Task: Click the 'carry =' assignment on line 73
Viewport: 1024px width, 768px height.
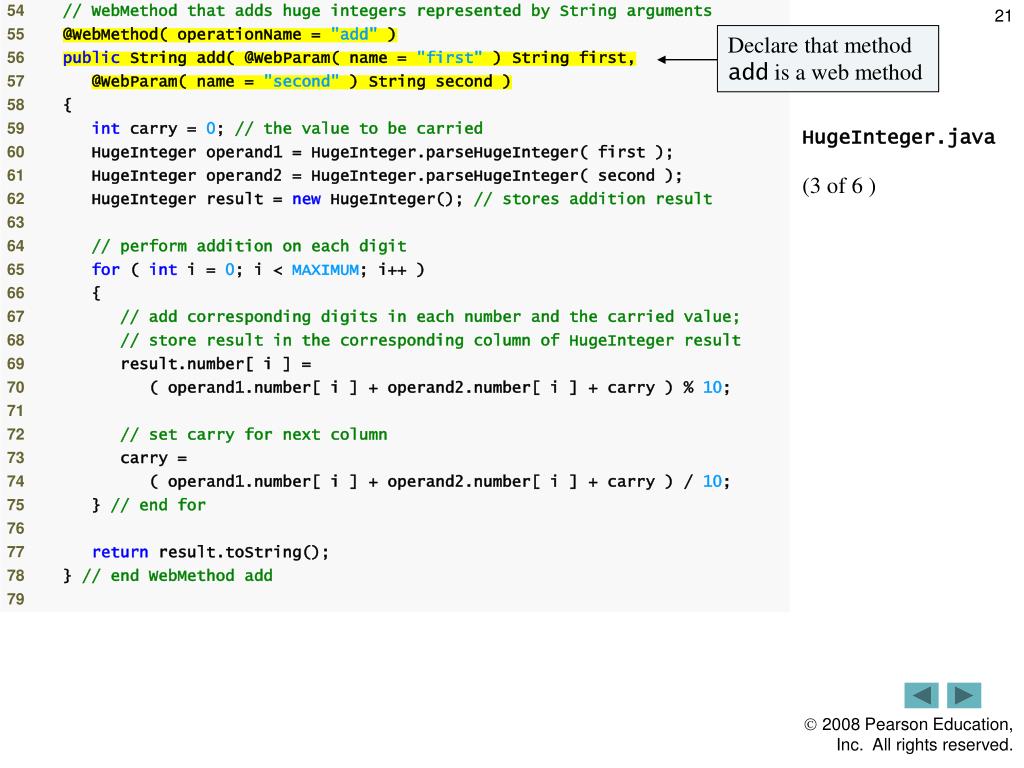Action: pyautogui.click(x=153, y=458)
